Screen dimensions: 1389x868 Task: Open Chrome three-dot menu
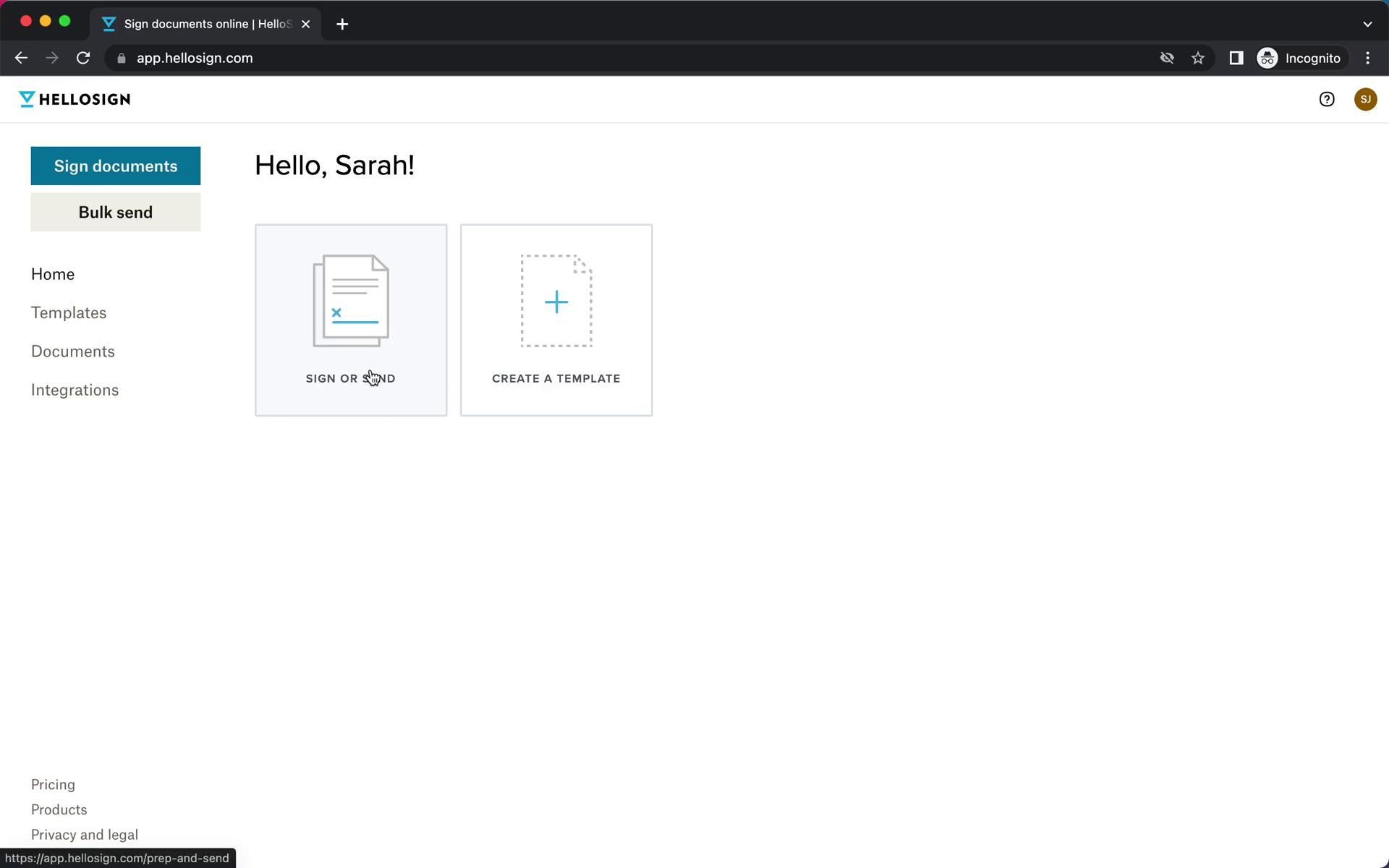[x=1367, y=58]
